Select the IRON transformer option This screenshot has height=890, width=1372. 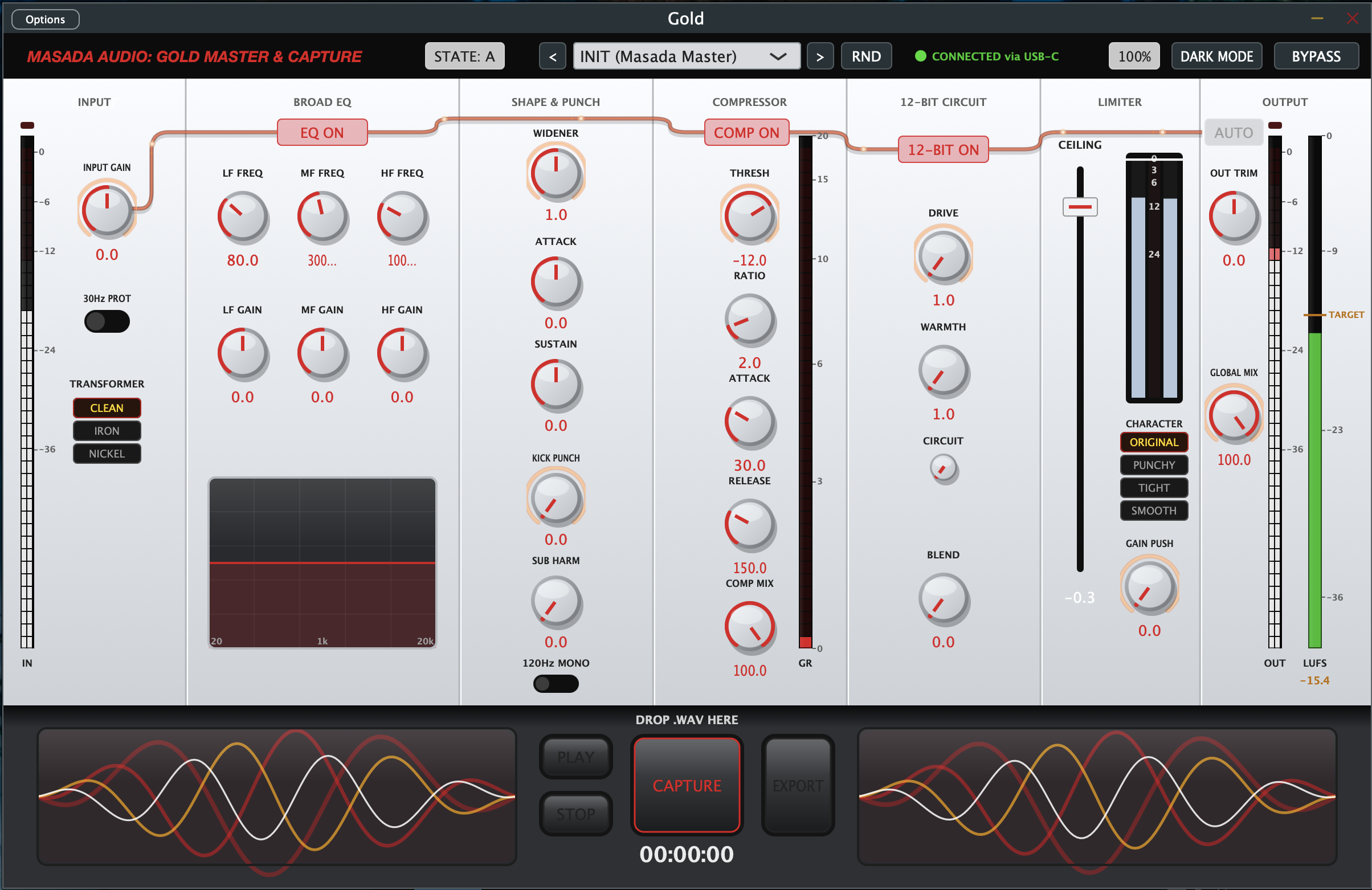[107, 431]
